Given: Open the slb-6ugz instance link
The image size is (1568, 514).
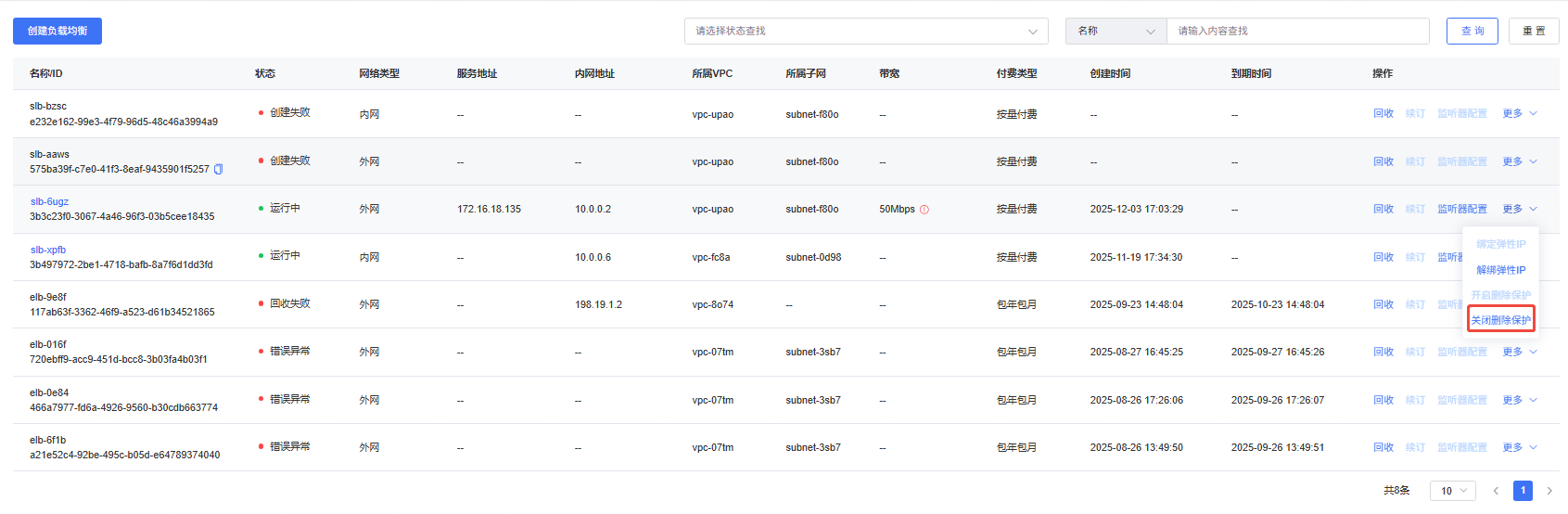Looking at the screenshot, I should [x=49, y=201].
